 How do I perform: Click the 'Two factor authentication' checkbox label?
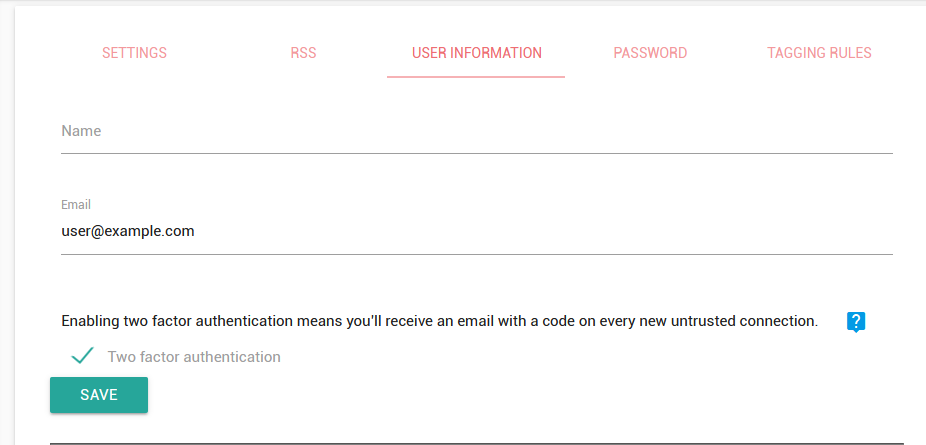tap(194, 357)
